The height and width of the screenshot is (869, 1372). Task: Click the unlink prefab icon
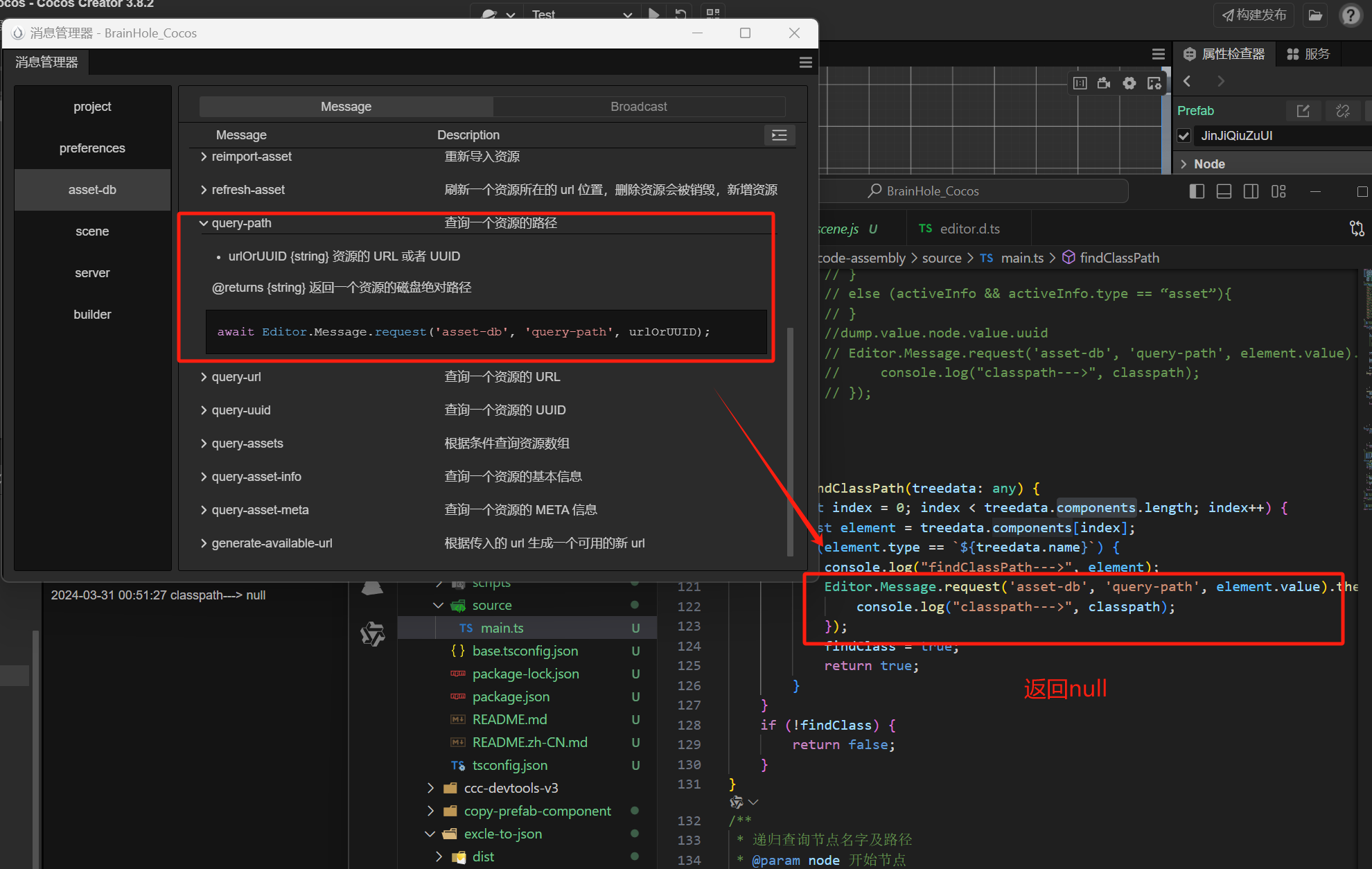pyautogui.click(x=1342, y=111)
